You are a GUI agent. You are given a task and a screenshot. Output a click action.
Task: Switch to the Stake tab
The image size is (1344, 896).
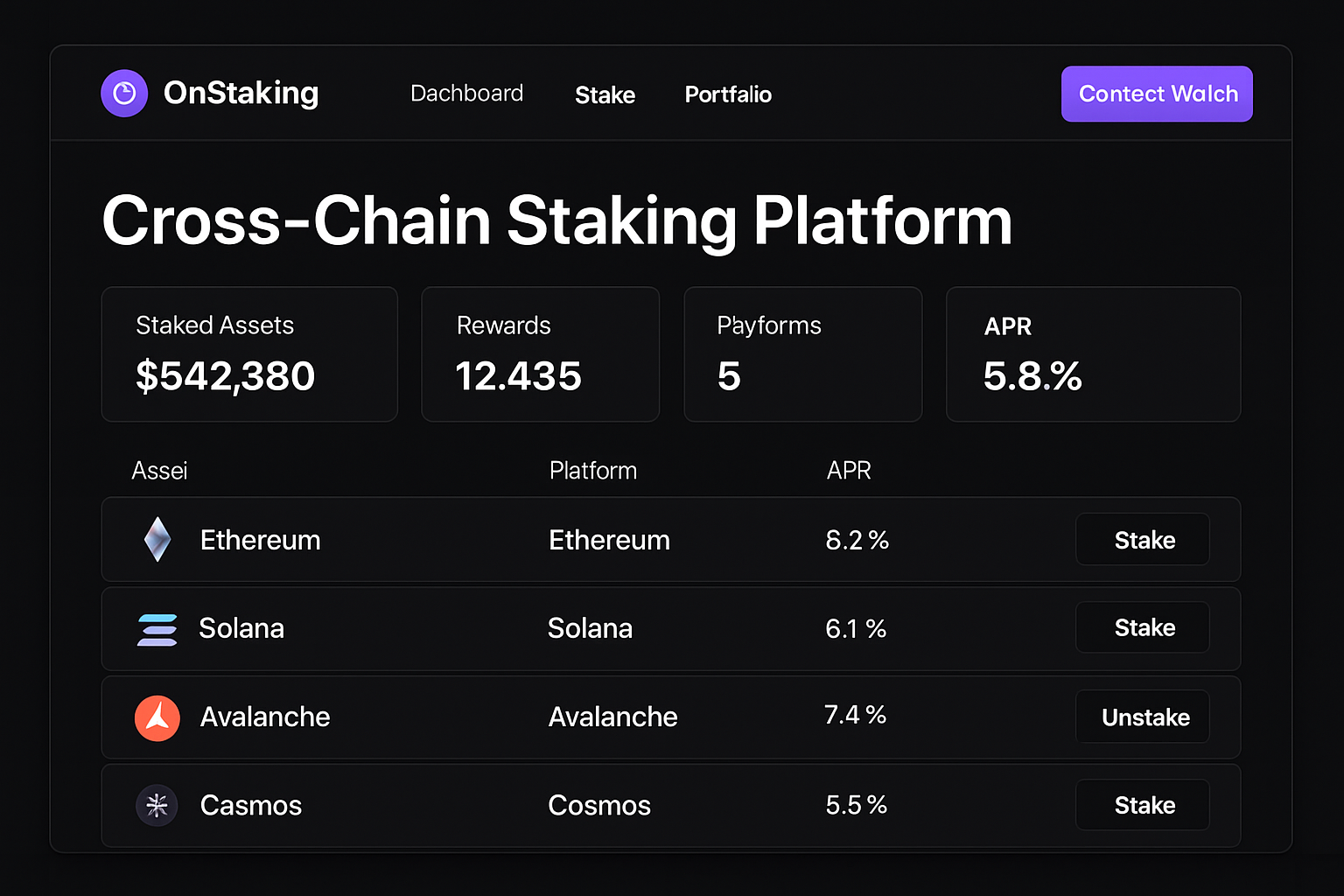pos(605,94)
